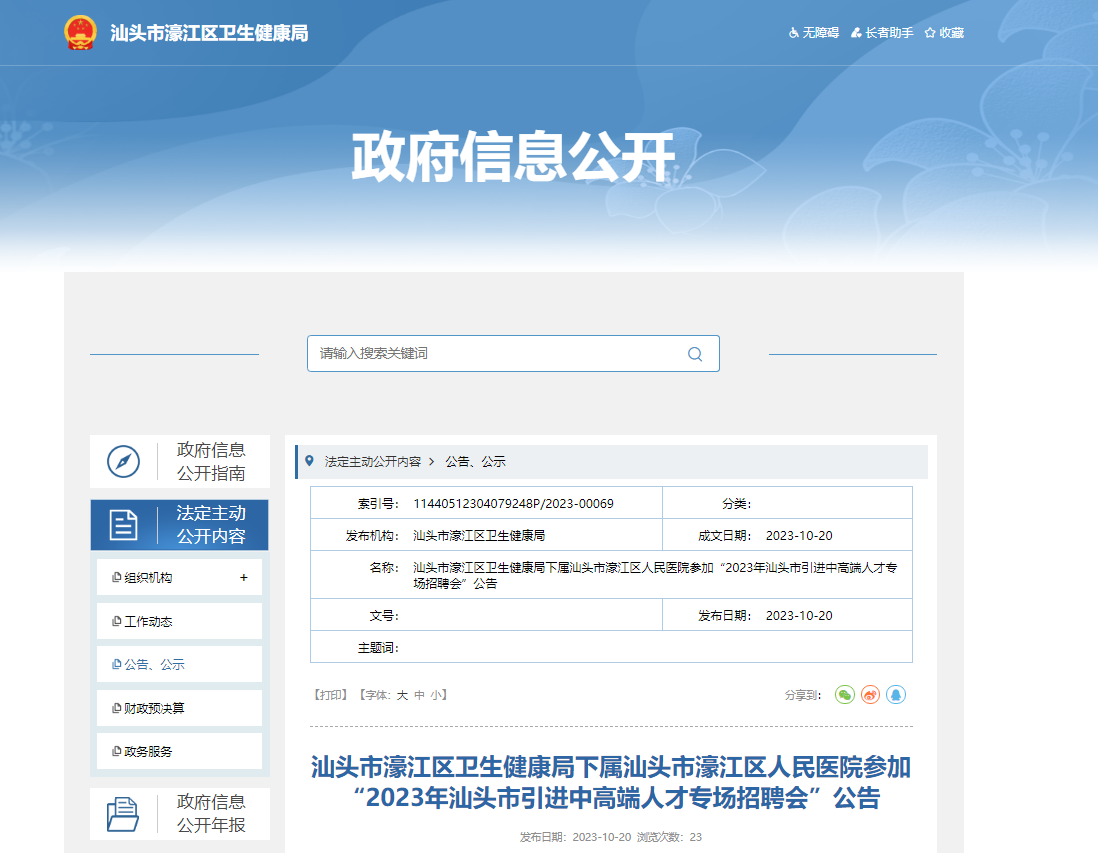Click the document icon beside 法定主动公开内容

123,525
